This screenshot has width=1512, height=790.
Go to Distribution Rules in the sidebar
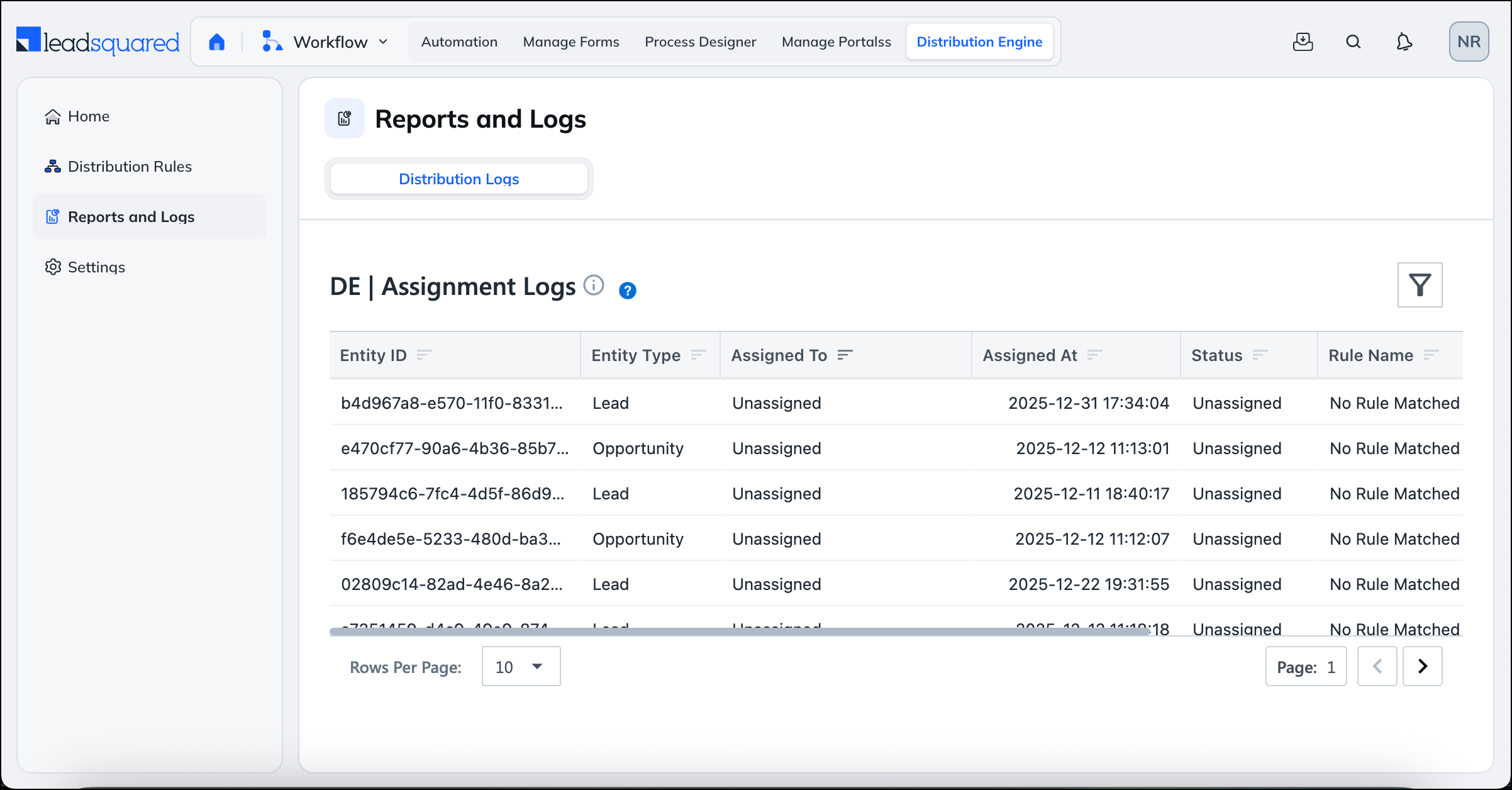point(130,166)
